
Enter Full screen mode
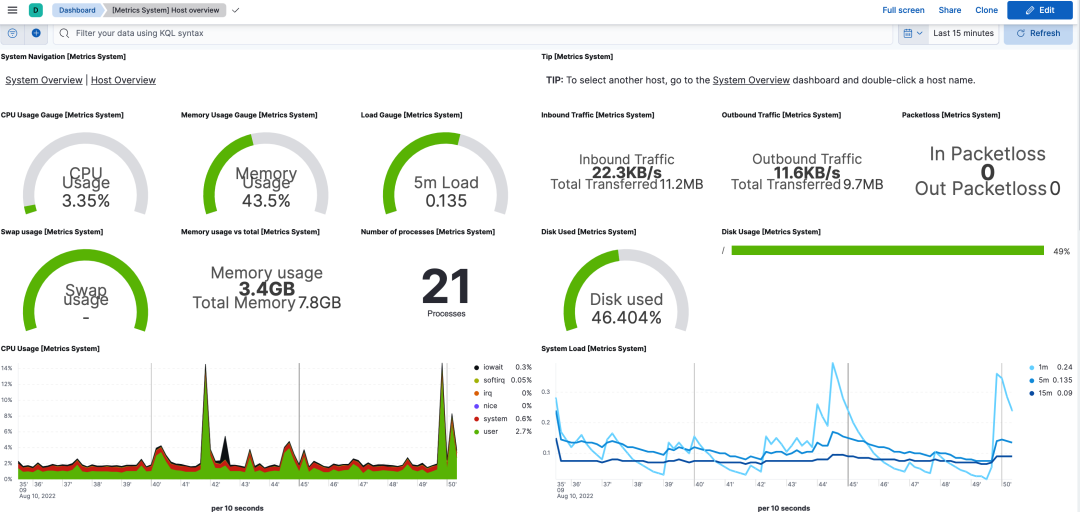(904, 10)
